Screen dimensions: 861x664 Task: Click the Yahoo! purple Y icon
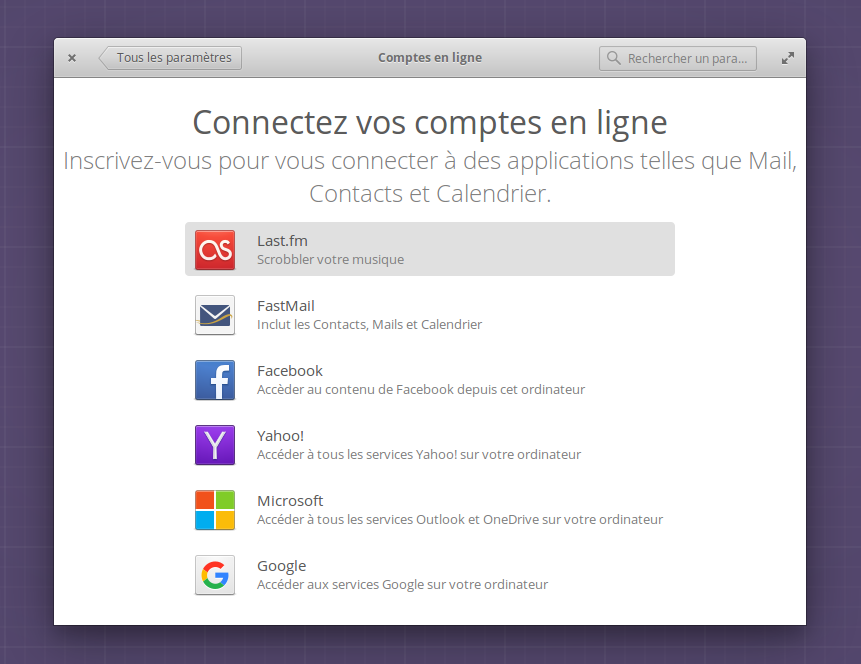pyautogui.click(x=215, y=445)
